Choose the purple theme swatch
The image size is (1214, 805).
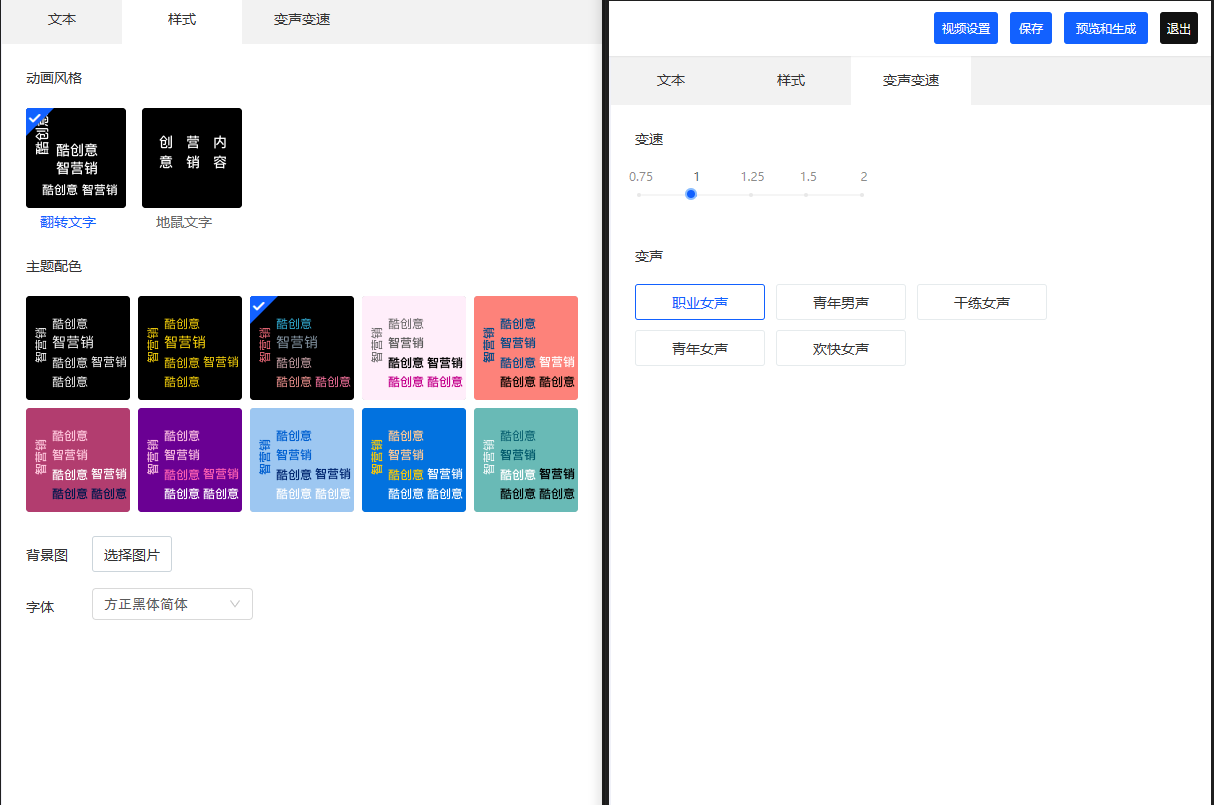point(190,460)
